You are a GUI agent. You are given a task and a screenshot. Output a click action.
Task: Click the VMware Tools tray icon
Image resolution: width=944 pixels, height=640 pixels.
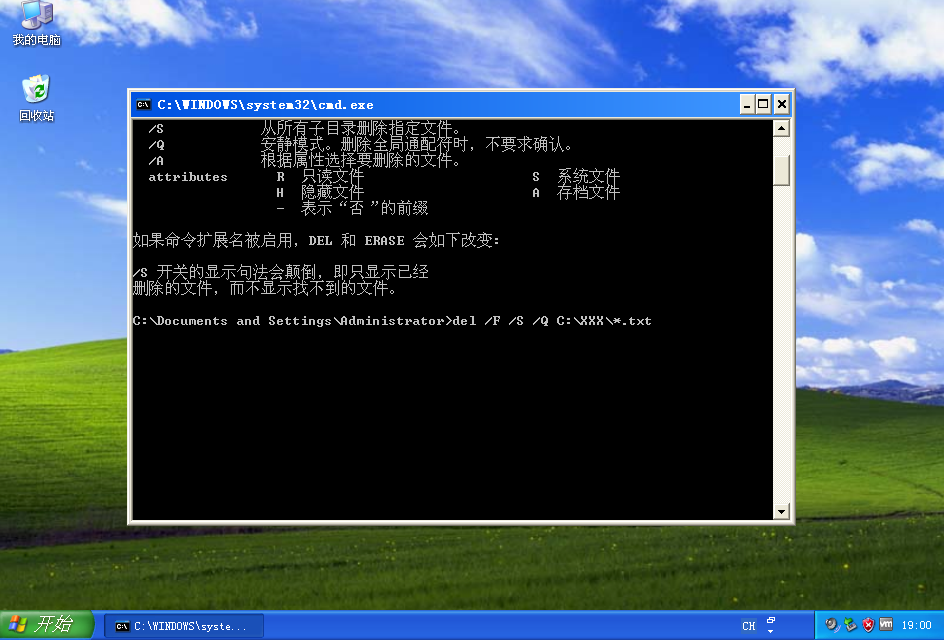(x=885, y=625)
